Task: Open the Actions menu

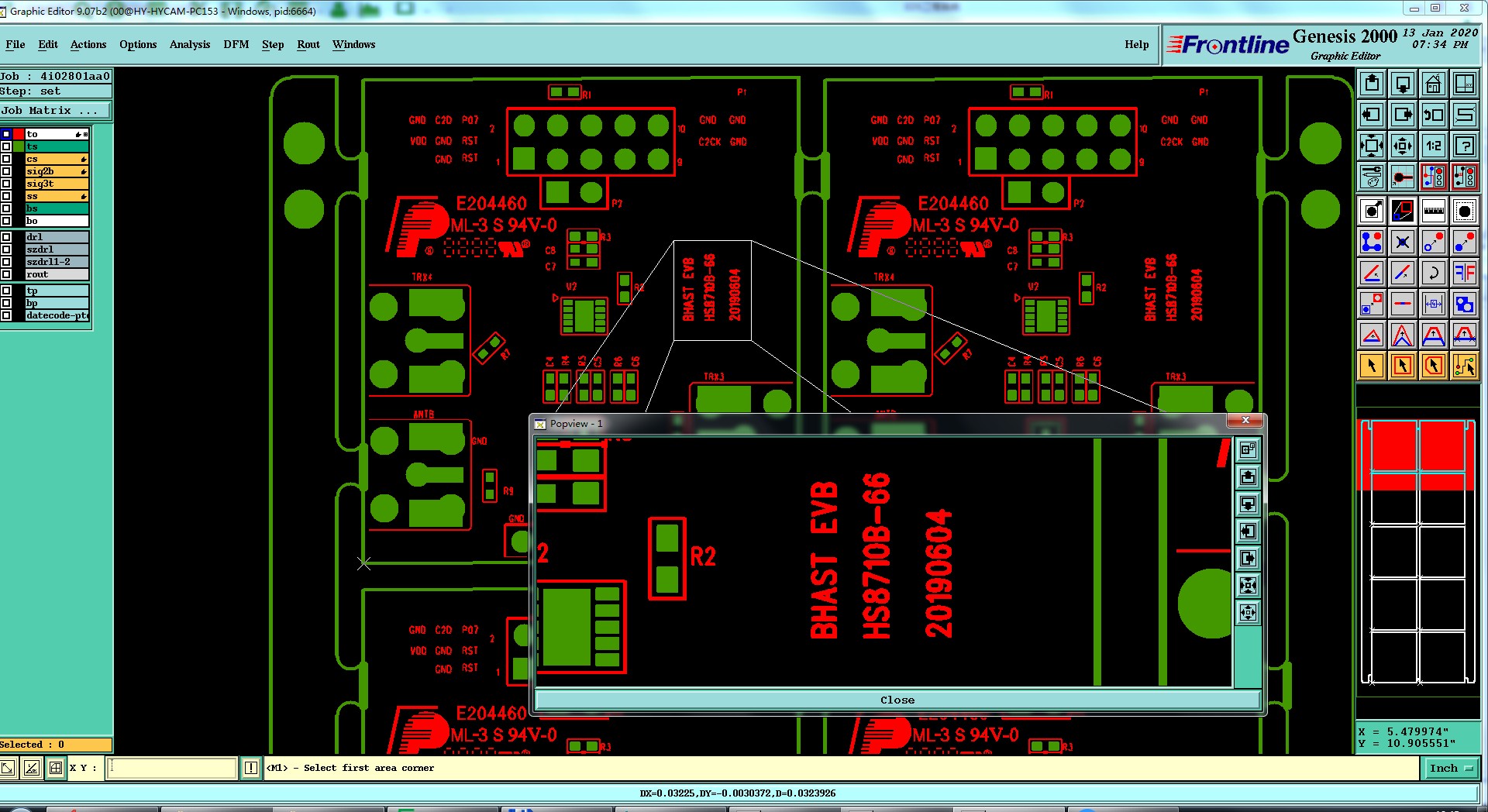Action: tap(88, 44)
